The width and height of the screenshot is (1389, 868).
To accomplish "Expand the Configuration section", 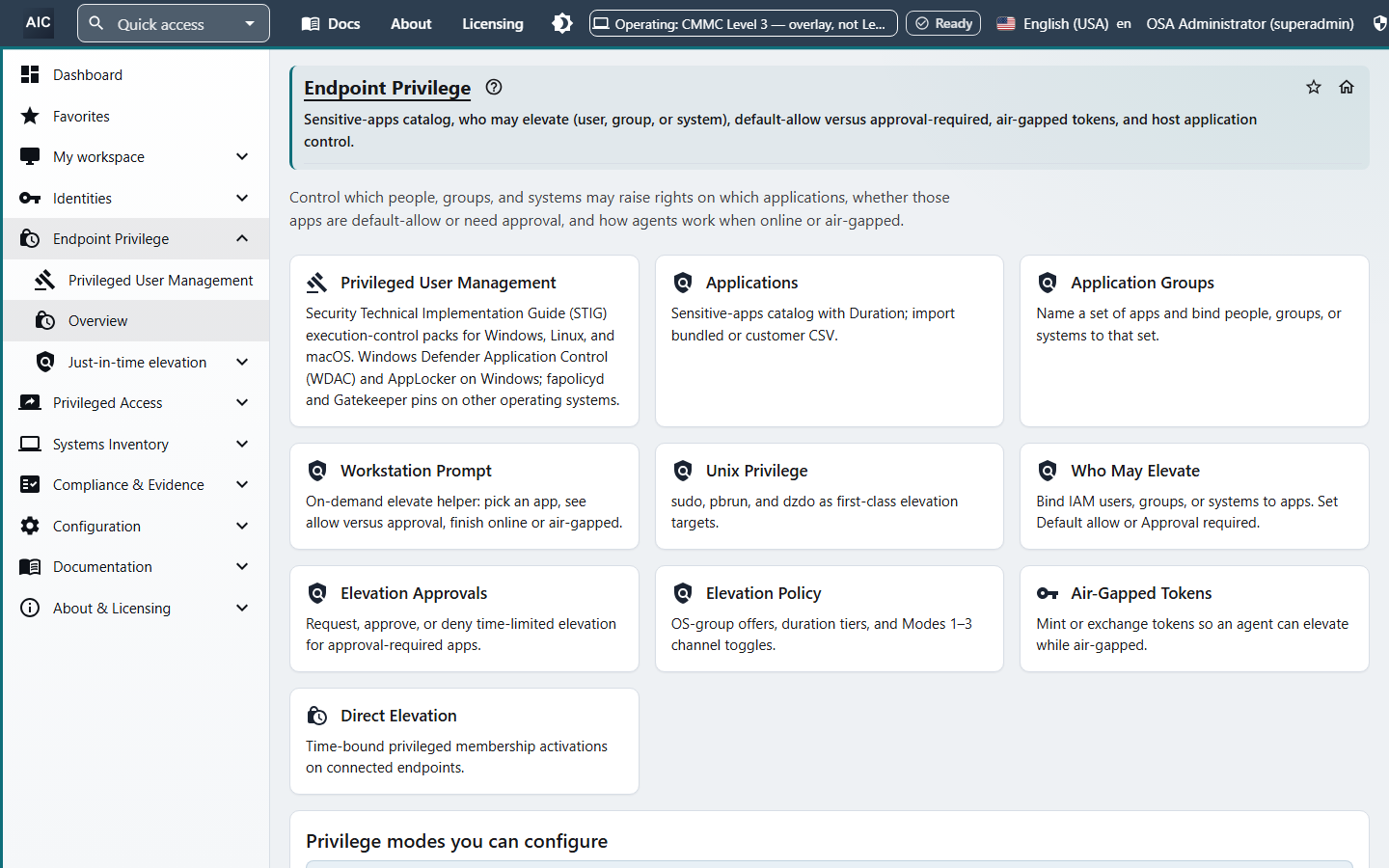I will 242,526.
